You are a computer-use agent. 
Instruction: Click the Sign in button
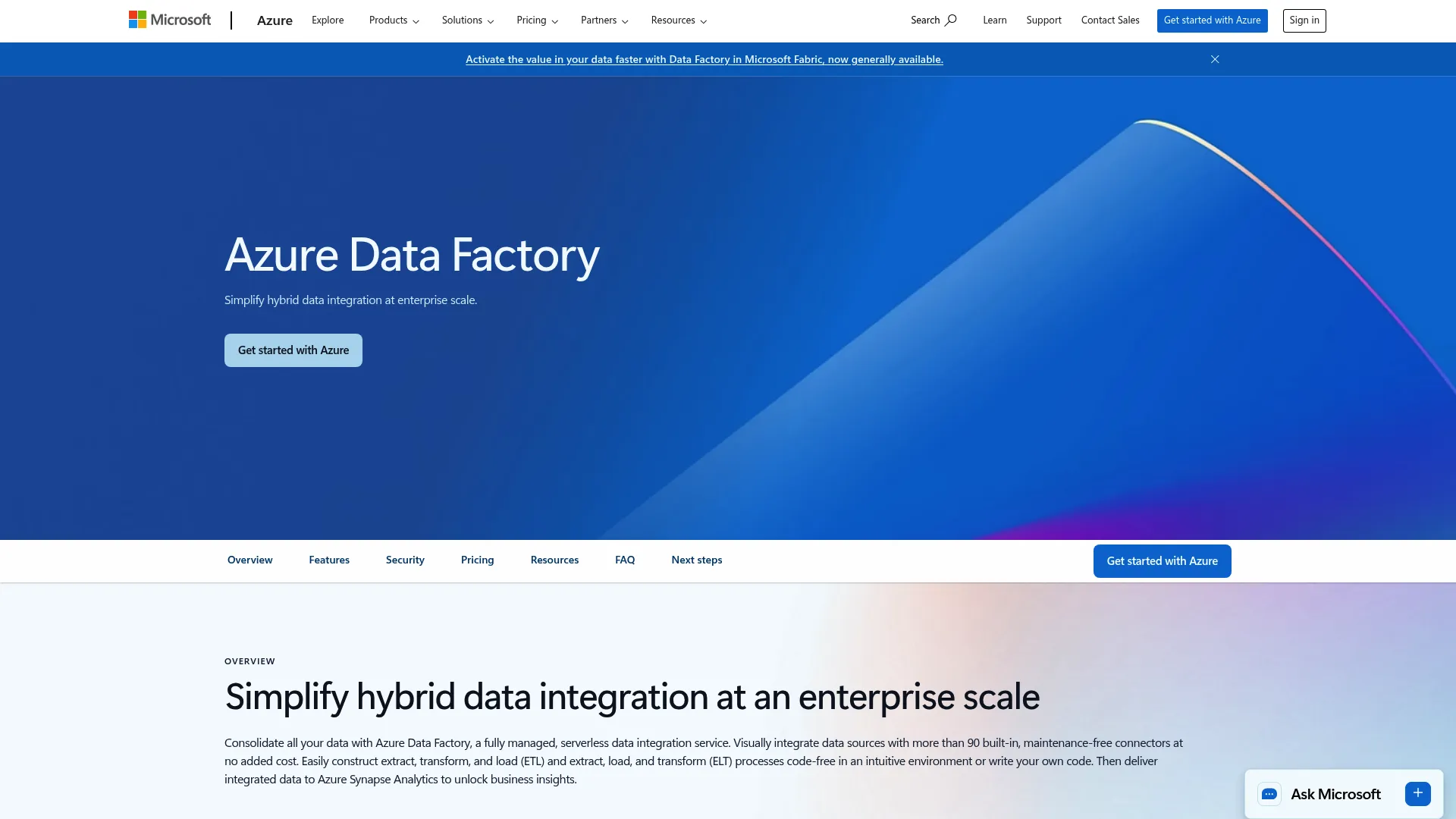1304,20
